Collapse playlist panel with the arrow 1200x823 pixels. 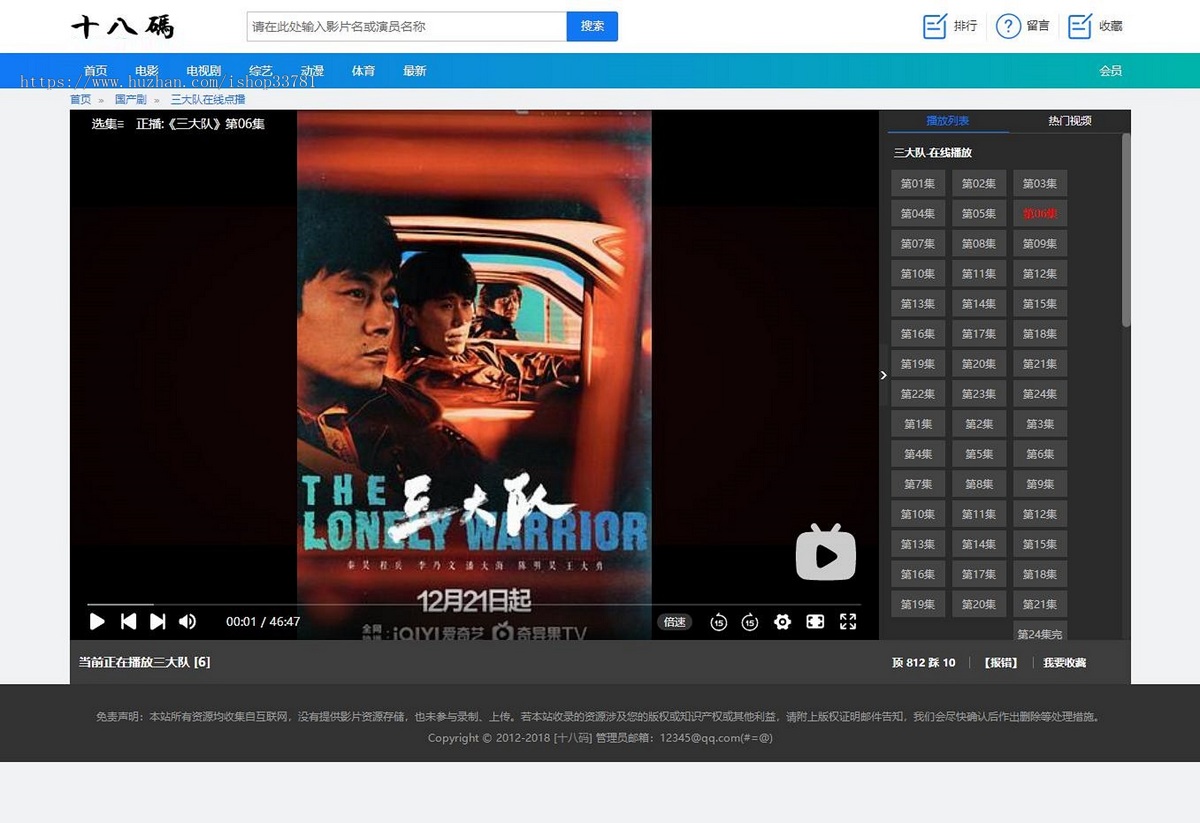[883, 375]
